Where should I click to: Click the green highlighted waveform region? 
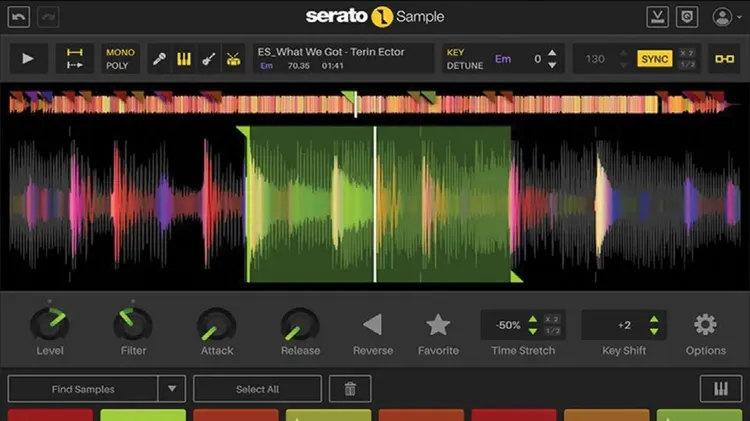tap(379, 204)
